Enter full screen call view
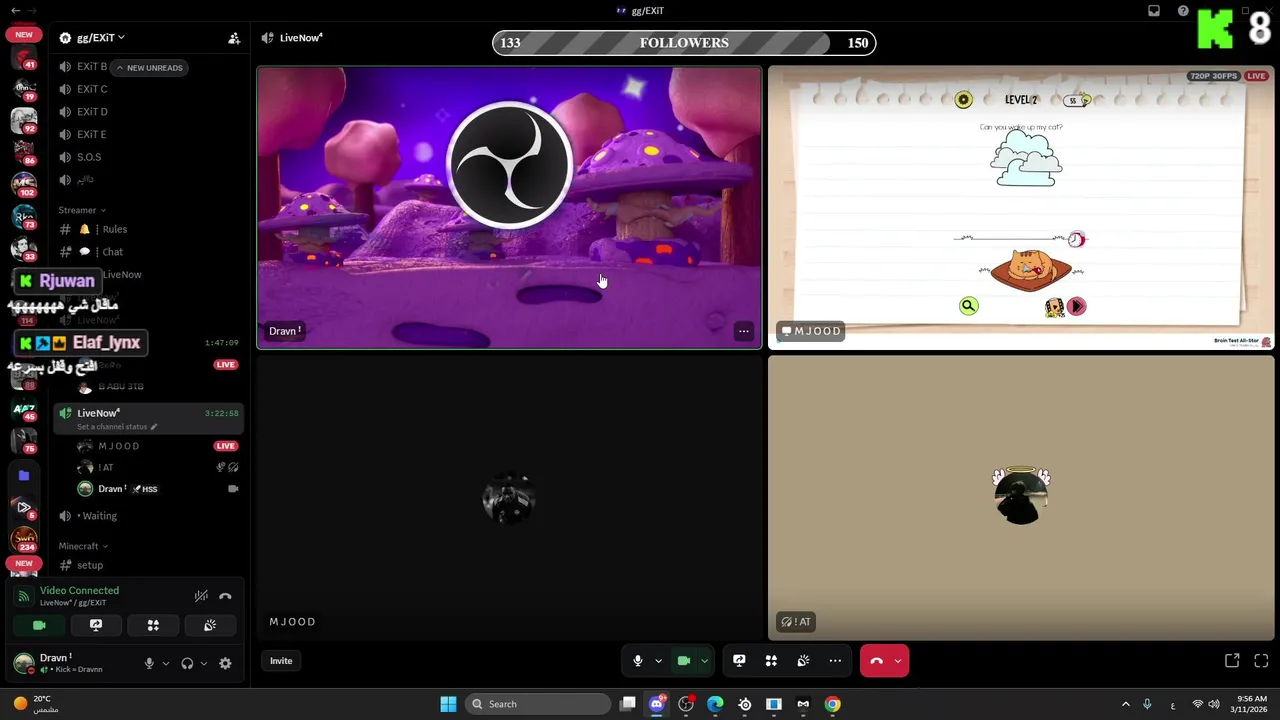Screen dimensions: 1280x720 (1261, 661)
